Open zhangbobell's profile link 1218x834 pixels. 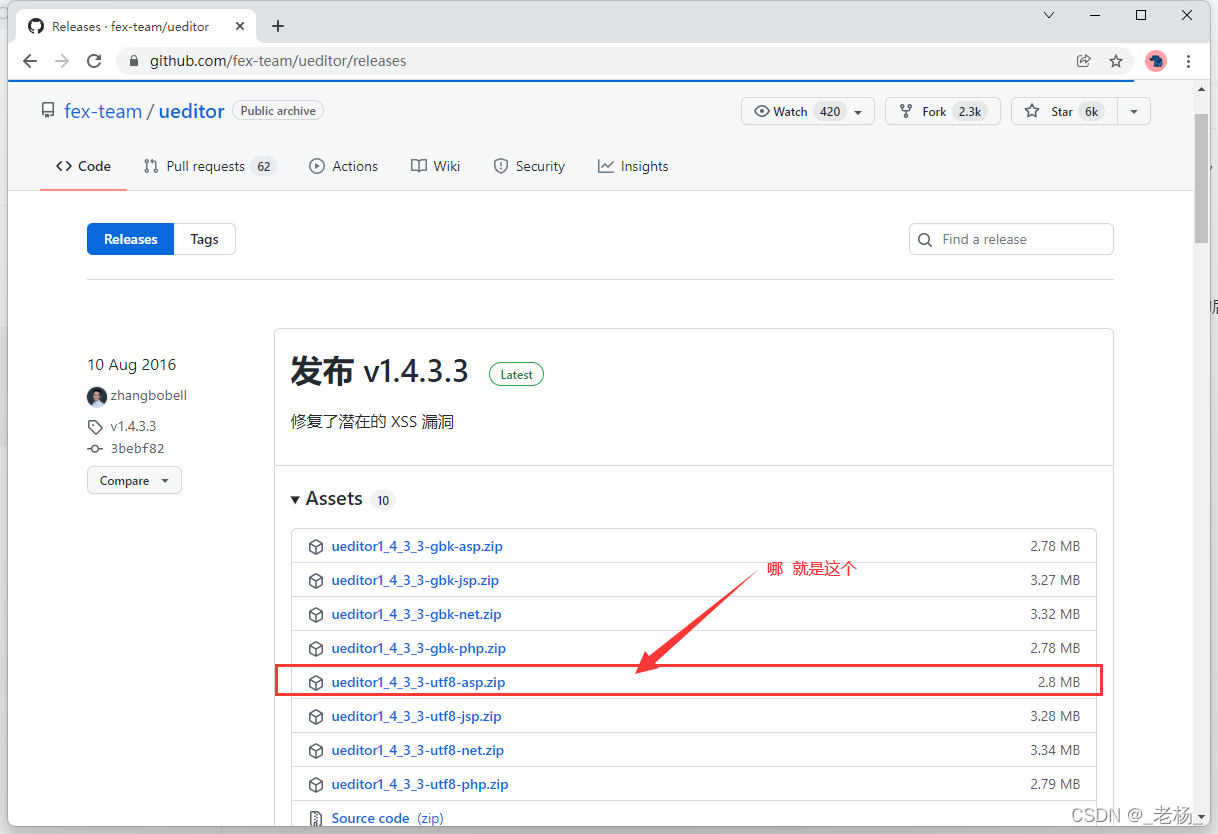(x=149, y=395)
